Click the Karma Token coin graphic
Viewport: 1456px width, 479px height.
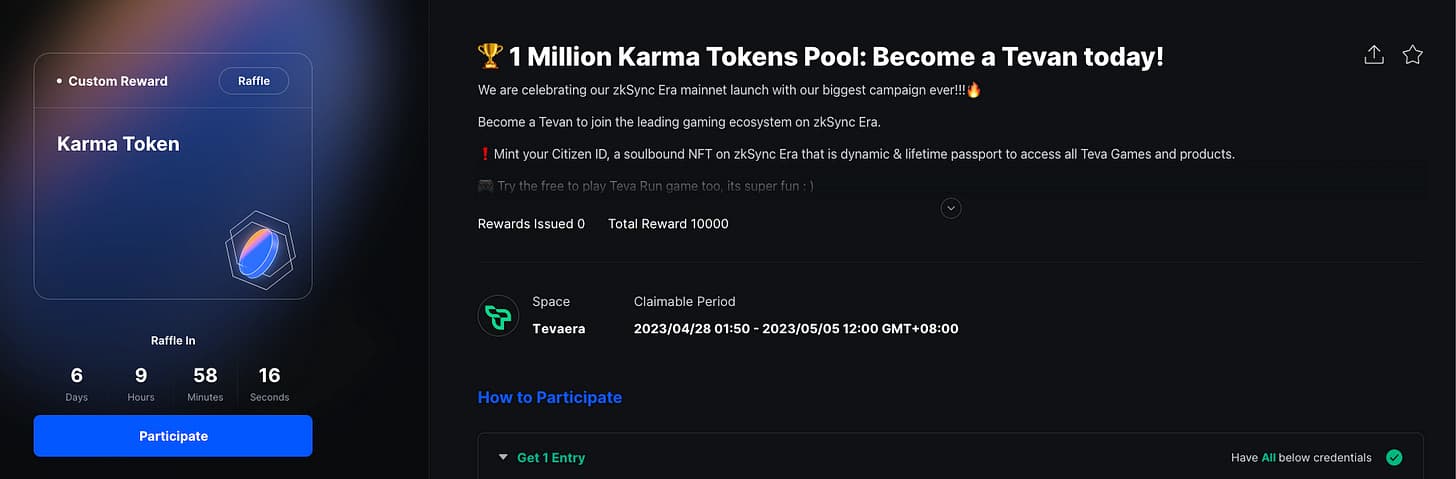259,251
